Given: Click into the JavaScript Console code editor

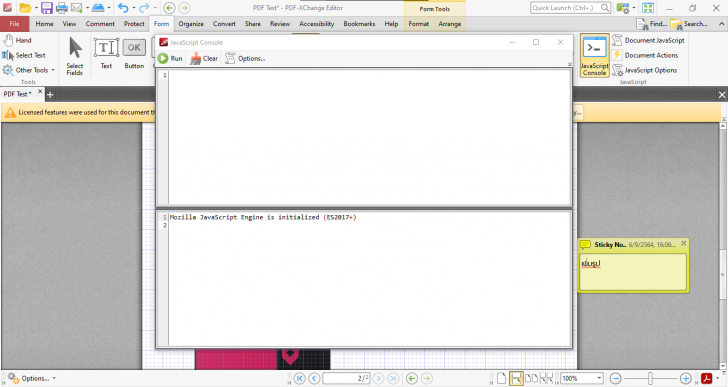Looking at the screenshot, I should pos(369,137).
